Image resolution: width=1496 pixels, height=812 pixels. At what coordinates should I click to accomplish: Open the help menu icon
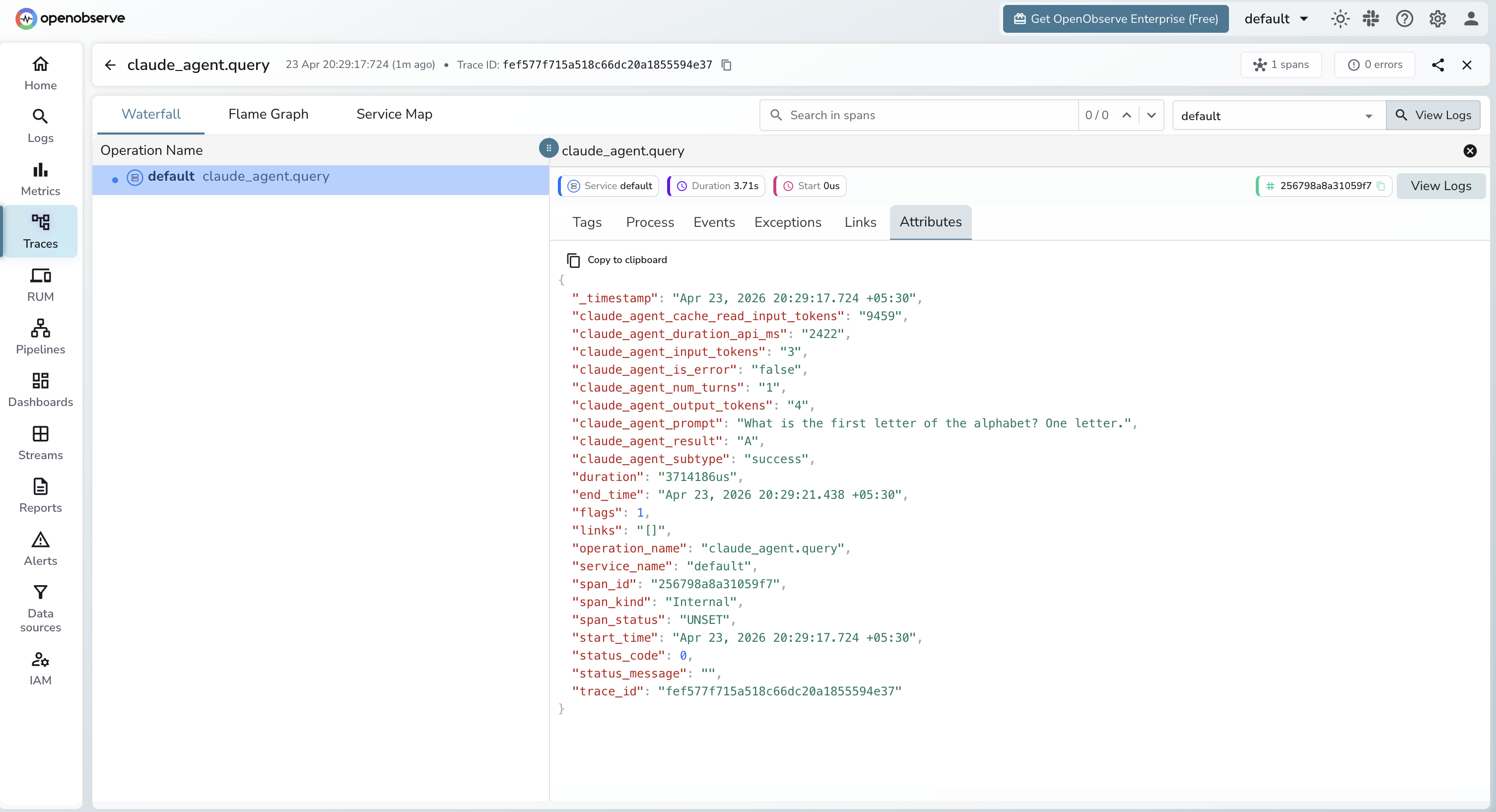pos(1404,18)
